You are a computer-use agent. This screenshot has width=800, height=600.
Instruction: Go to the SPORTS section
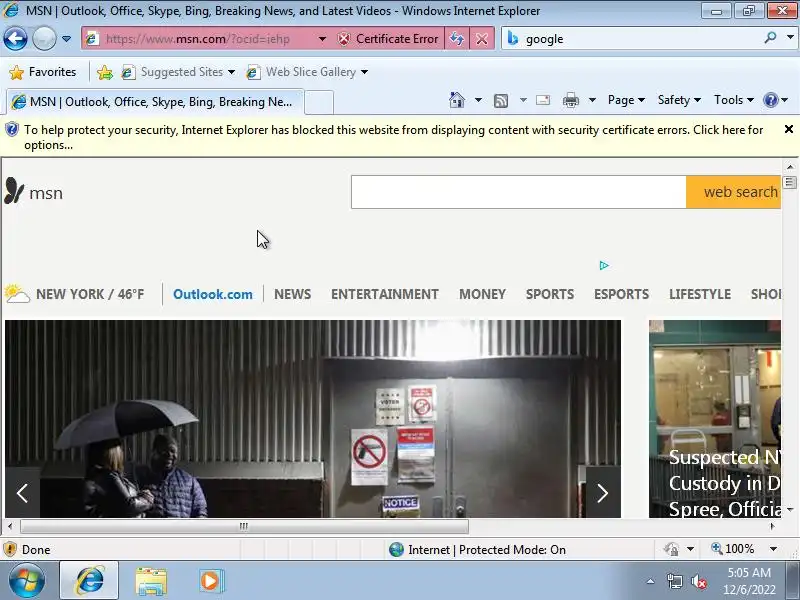[x=550, y=294]
